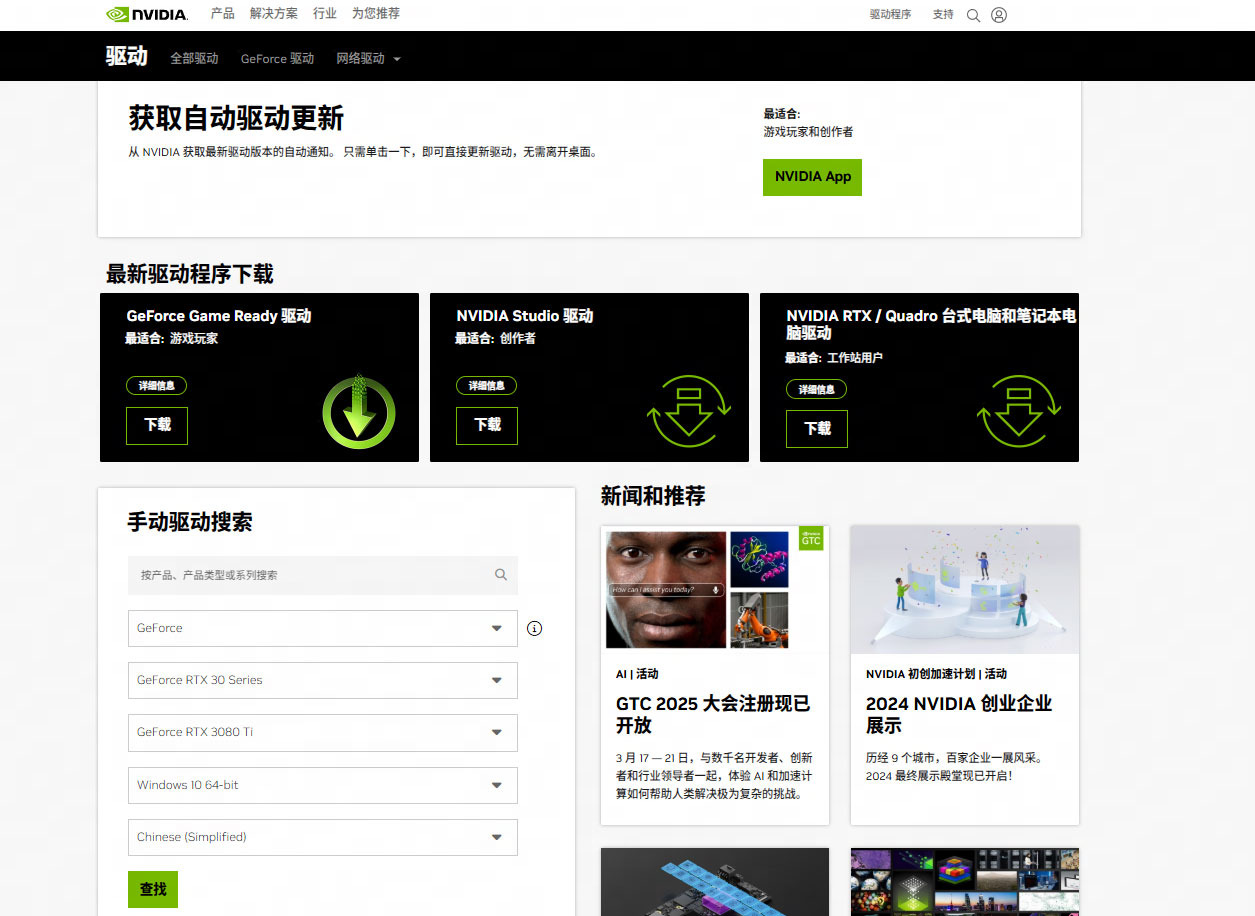Switch to the 全部驱动 tab

click(194, 59)
